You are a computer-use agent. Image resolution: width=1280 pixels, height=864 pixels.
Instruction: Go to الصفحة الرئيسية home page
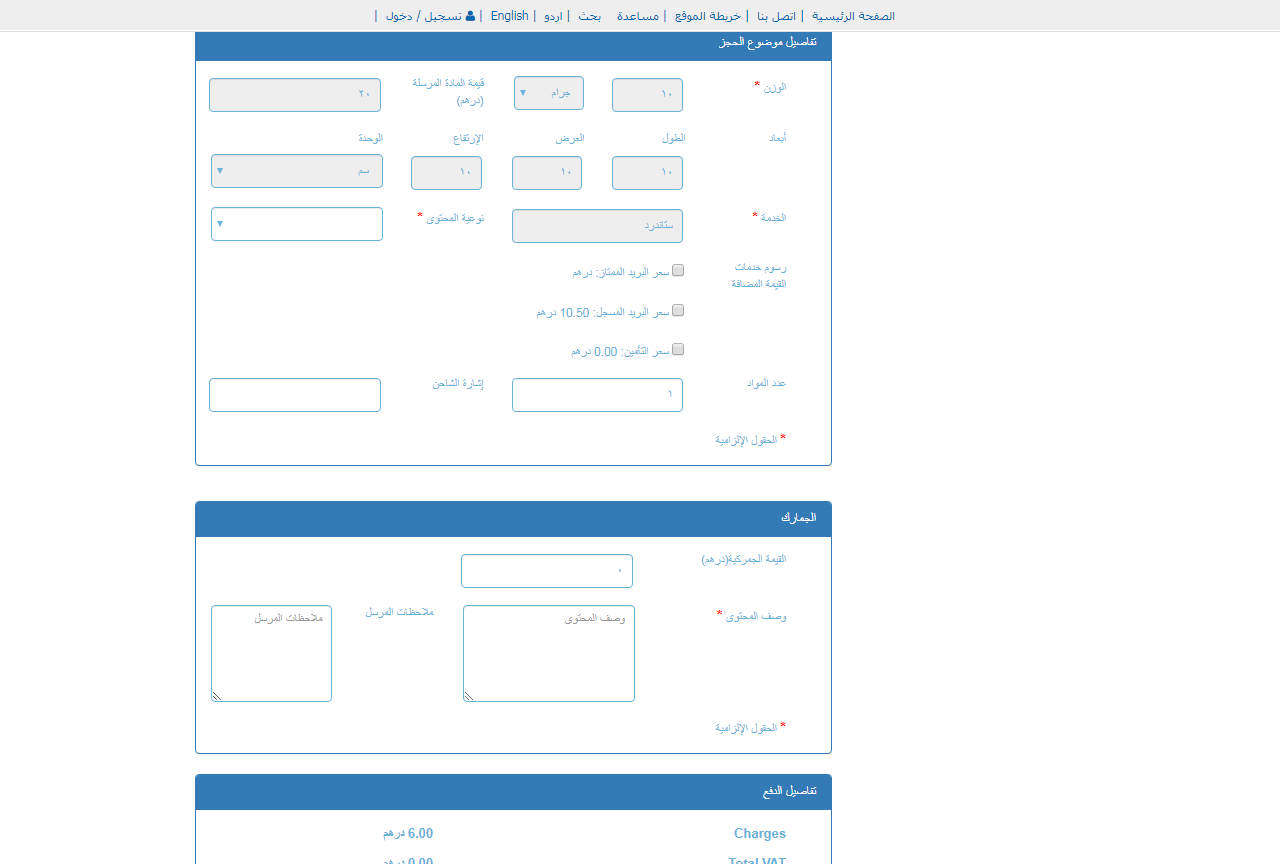pos(851,15)
